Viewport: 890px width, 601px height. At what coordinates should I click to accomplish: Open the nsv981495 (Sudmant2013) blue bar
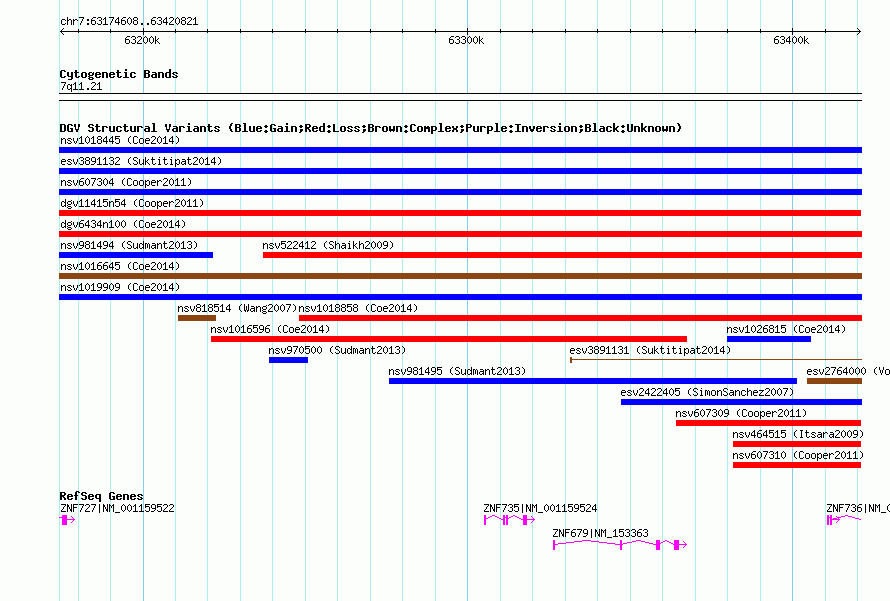click(x=593, y=381)
